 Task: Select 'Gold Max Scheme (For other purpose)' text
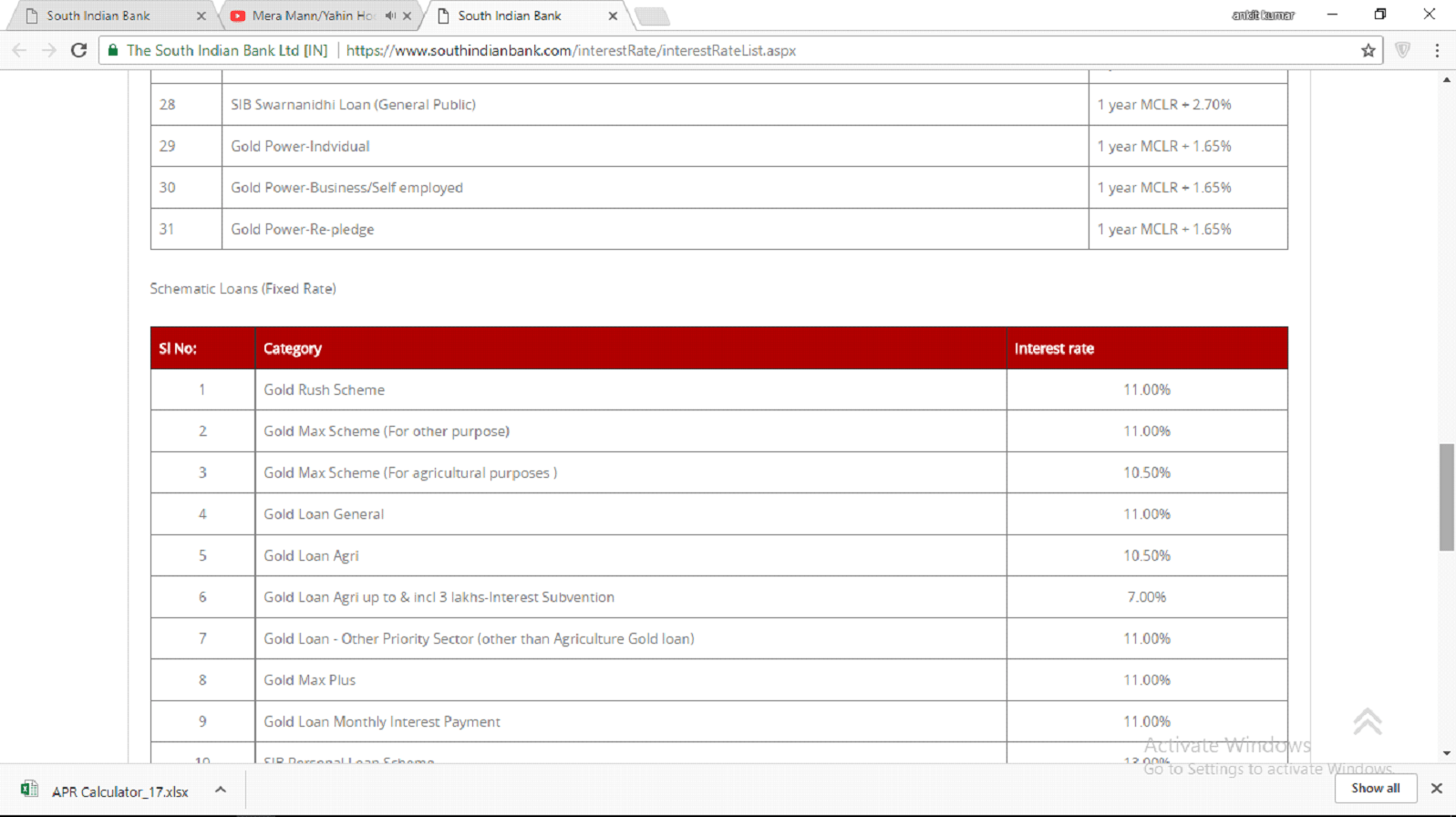[387, 431]
